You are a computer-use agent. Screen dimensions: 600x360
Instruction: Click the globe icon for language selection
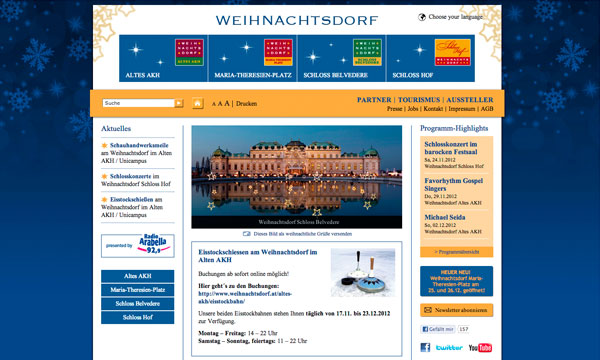click(422, 17)
